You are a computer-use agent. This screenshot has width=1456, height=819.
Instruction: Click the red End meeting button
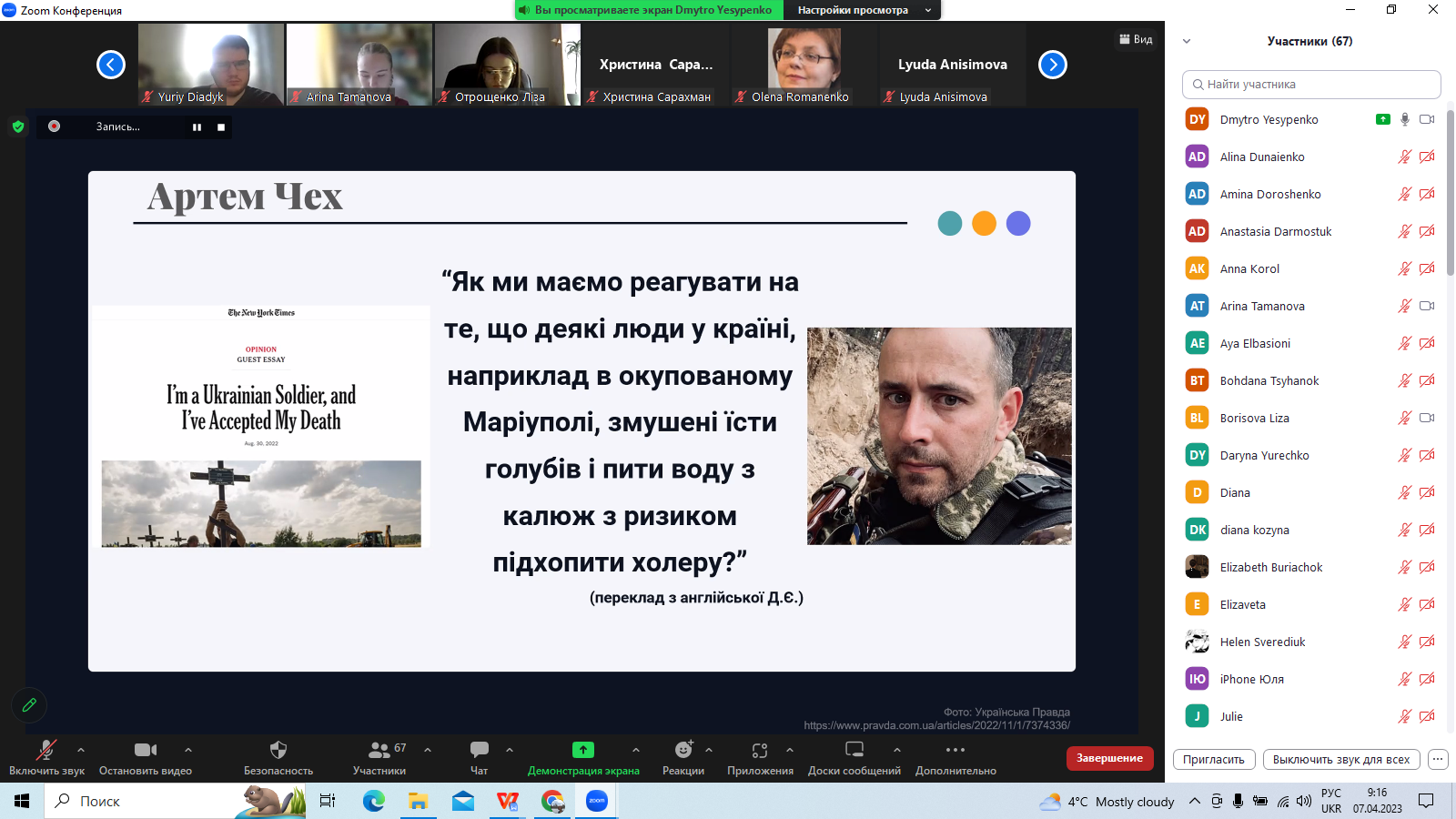[1109, 758]
